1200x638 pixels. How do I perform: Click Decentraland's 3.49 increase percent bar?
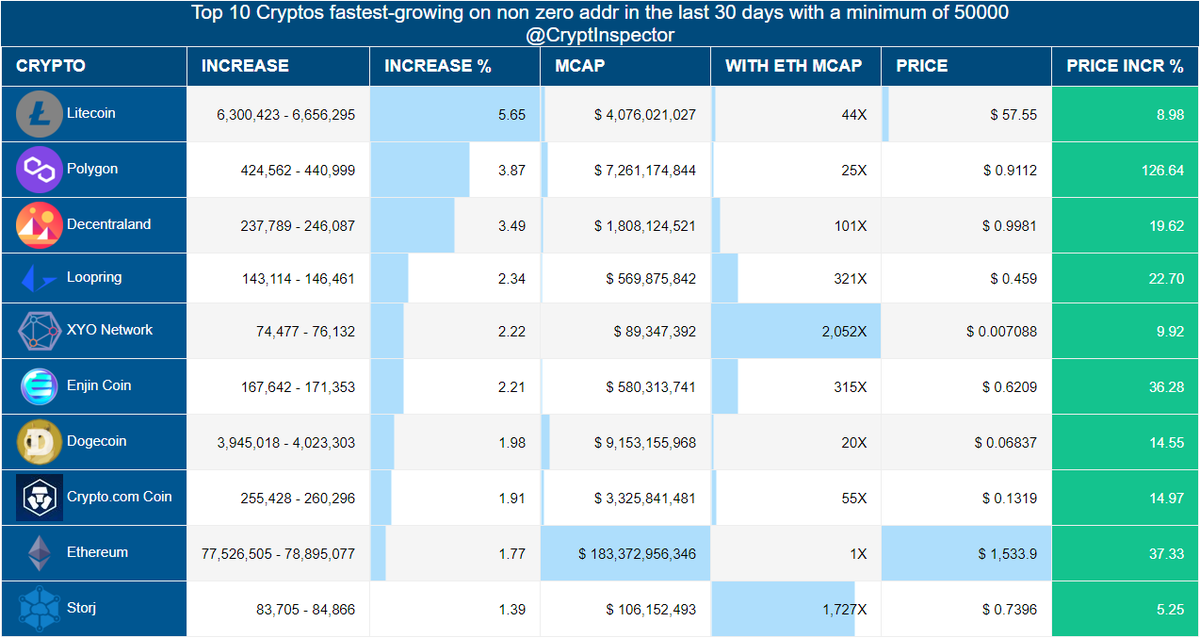(x=412, y=225)
